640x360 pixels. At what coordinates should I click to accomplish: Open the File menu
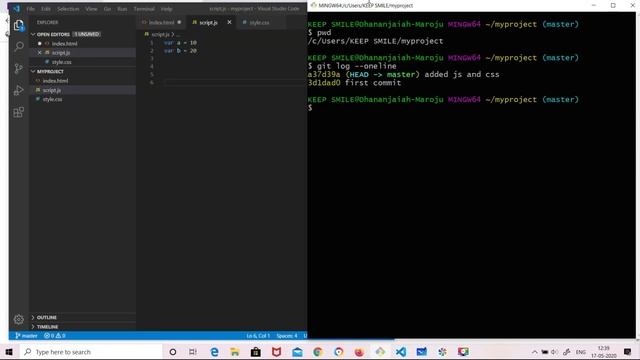coord(31,9)
